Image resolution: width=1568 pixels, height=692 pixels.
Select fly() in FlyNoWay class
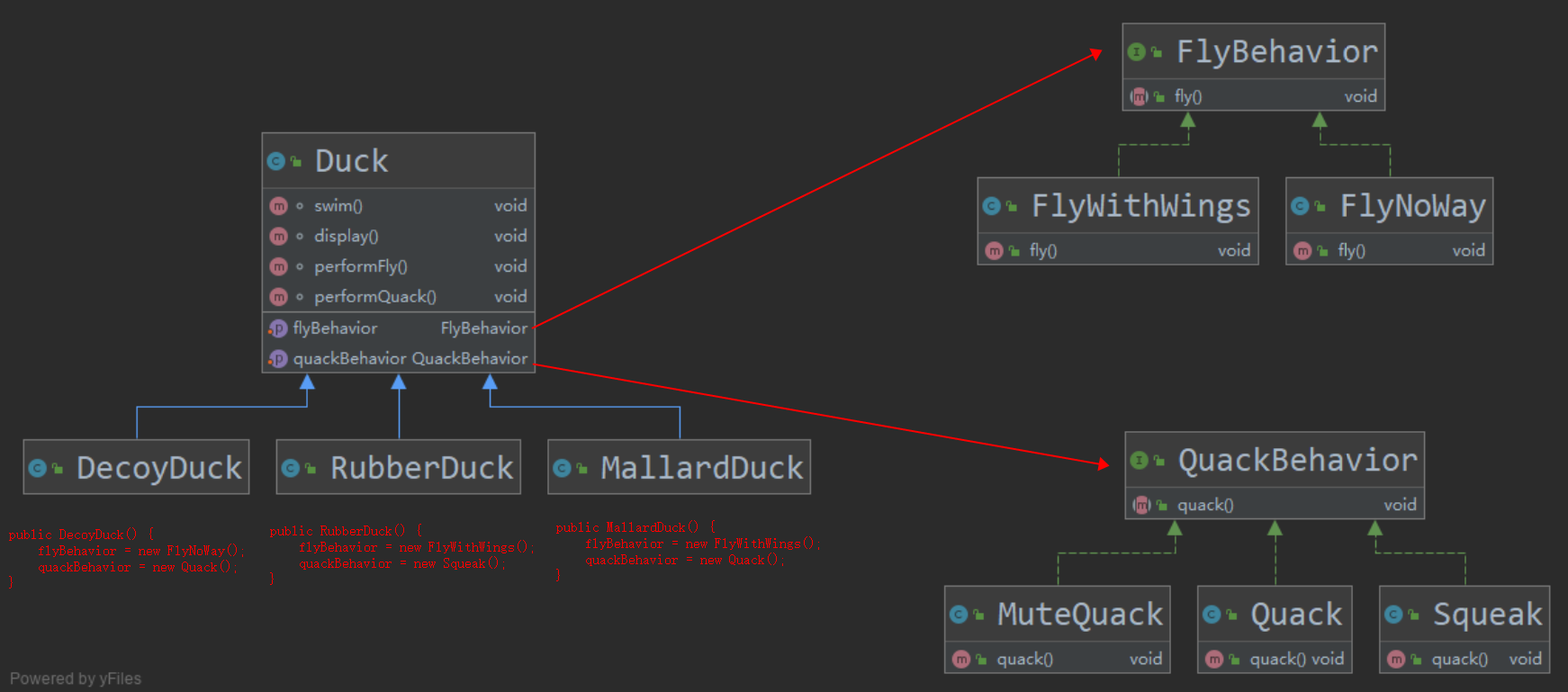1389,250
